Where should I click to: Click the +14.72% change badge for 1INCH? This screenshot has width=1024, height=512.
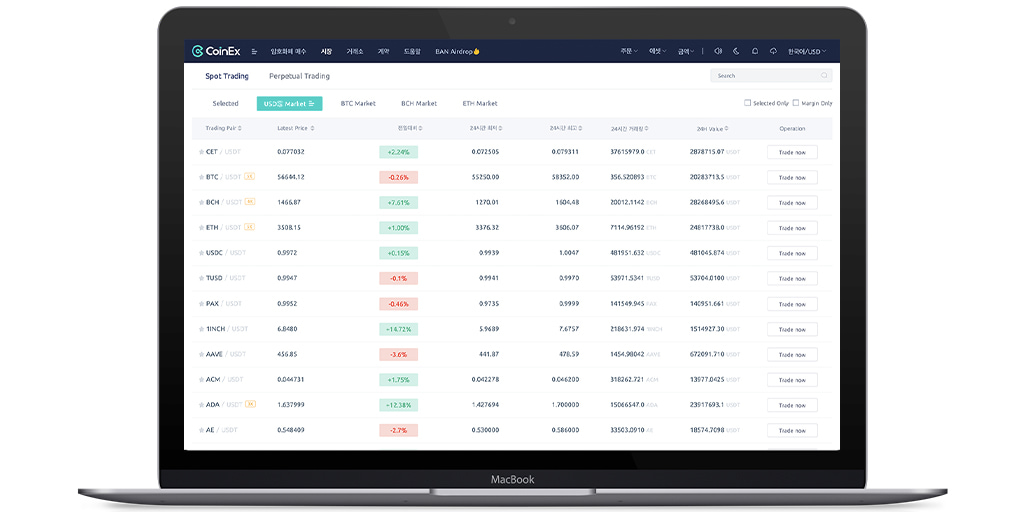pyautogui.click(x=398, y=329)
